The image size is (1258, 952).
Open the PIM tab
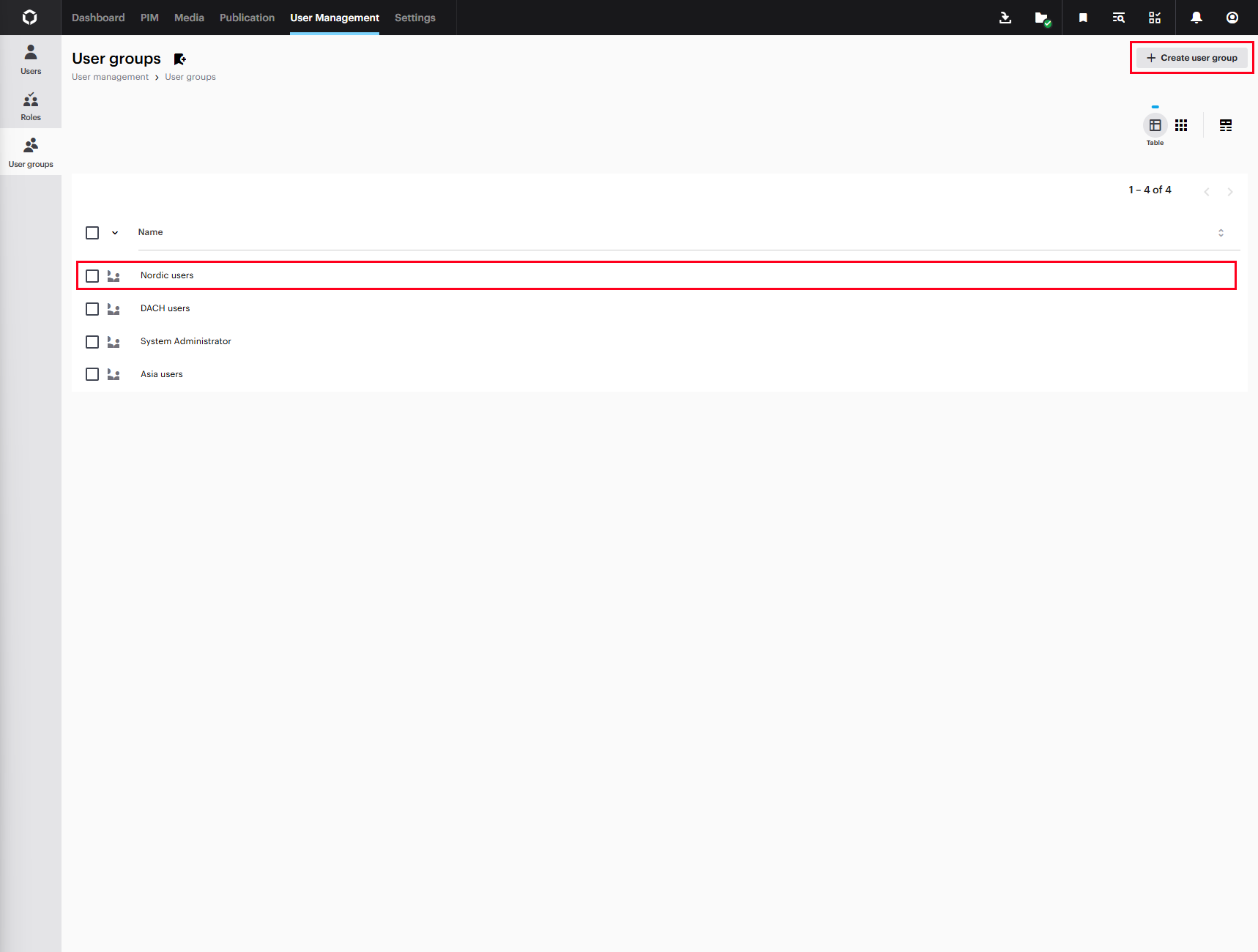coord(149,18)
